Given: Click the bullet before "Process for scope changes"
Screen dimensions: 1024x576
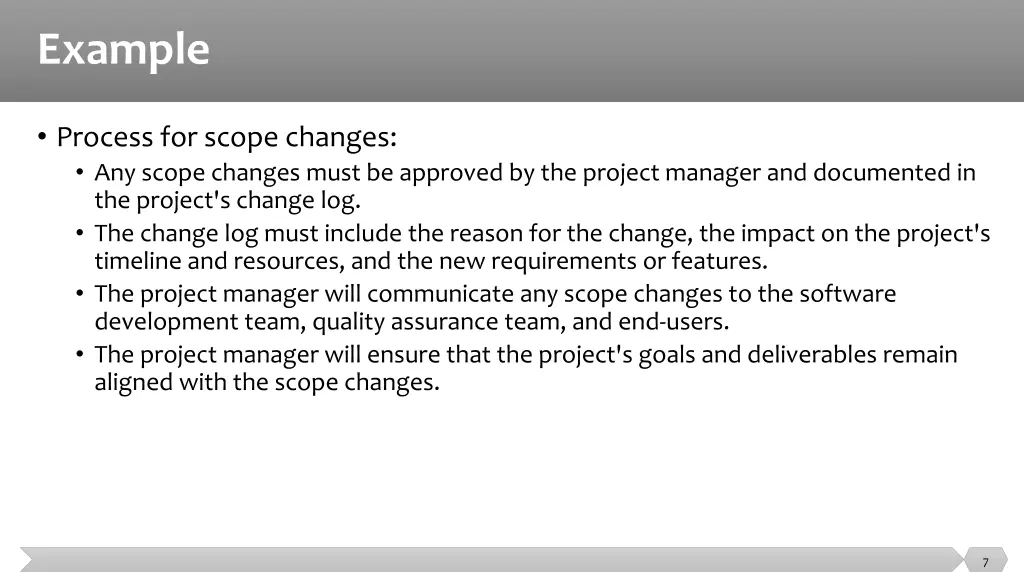Looking at the screenshot, I should (42, 136).
